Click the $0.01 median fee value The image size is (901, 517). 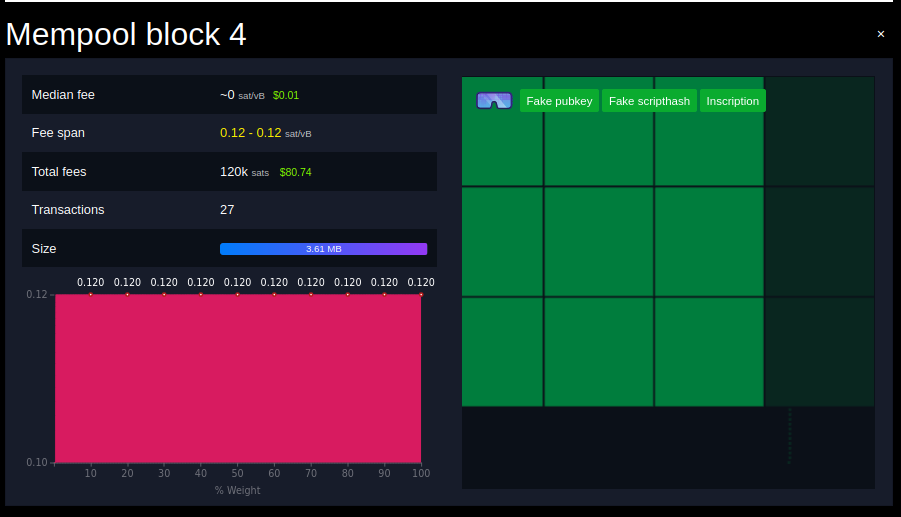286,95
